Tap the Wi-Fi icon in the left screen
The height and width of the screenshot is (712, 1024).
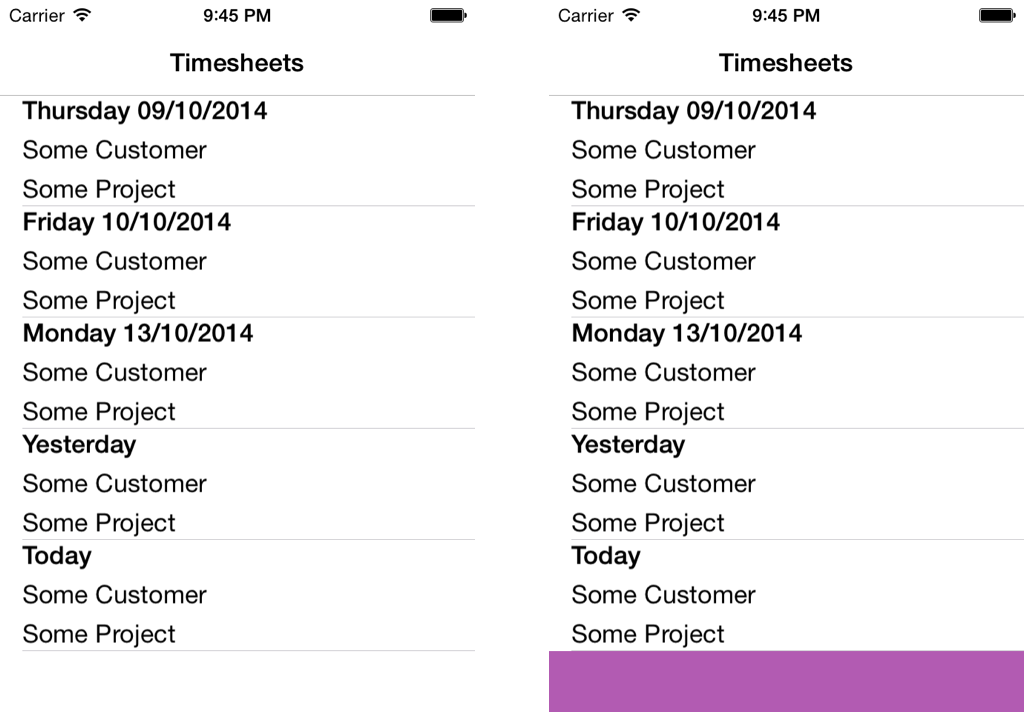click(82, 15)
